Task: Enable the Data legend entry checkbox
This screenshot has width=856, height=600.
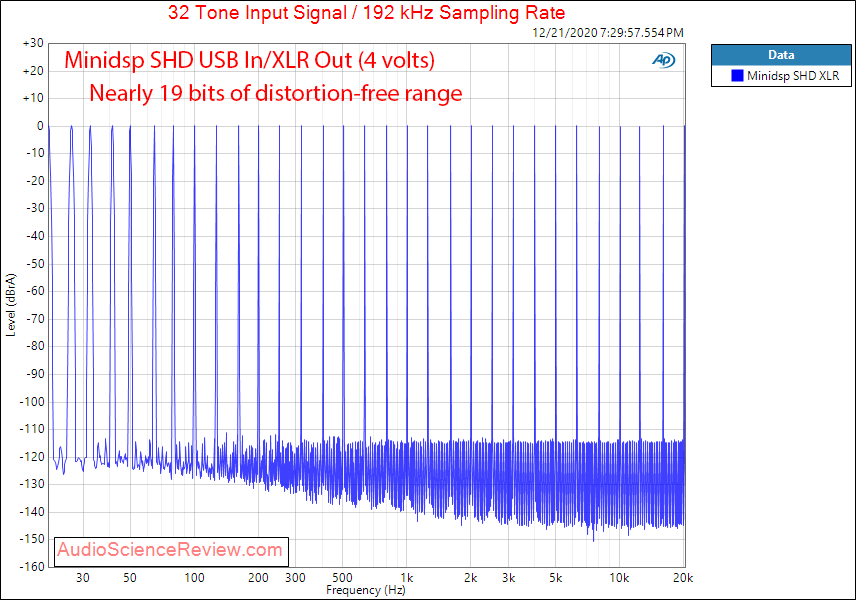Action: click(x=738, y=74)
